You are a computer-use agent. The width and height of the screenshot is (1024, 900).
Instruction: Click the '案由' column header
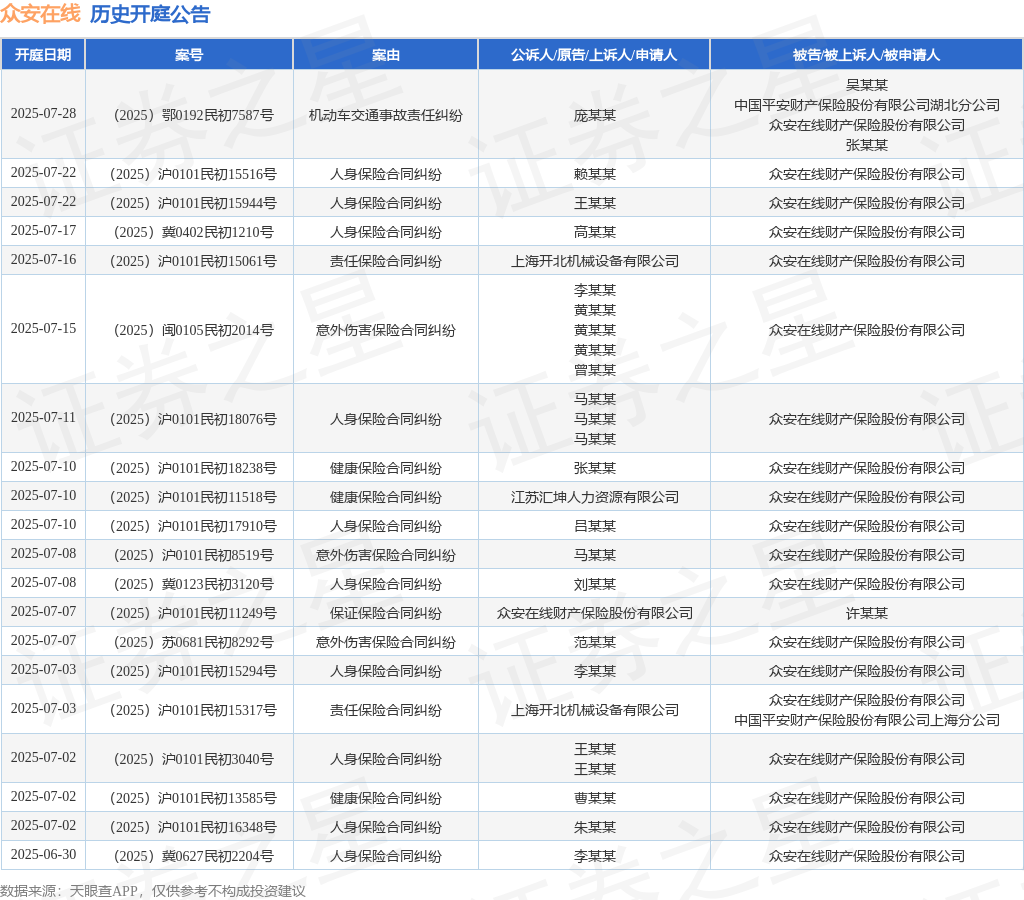[x=385, y=55]
